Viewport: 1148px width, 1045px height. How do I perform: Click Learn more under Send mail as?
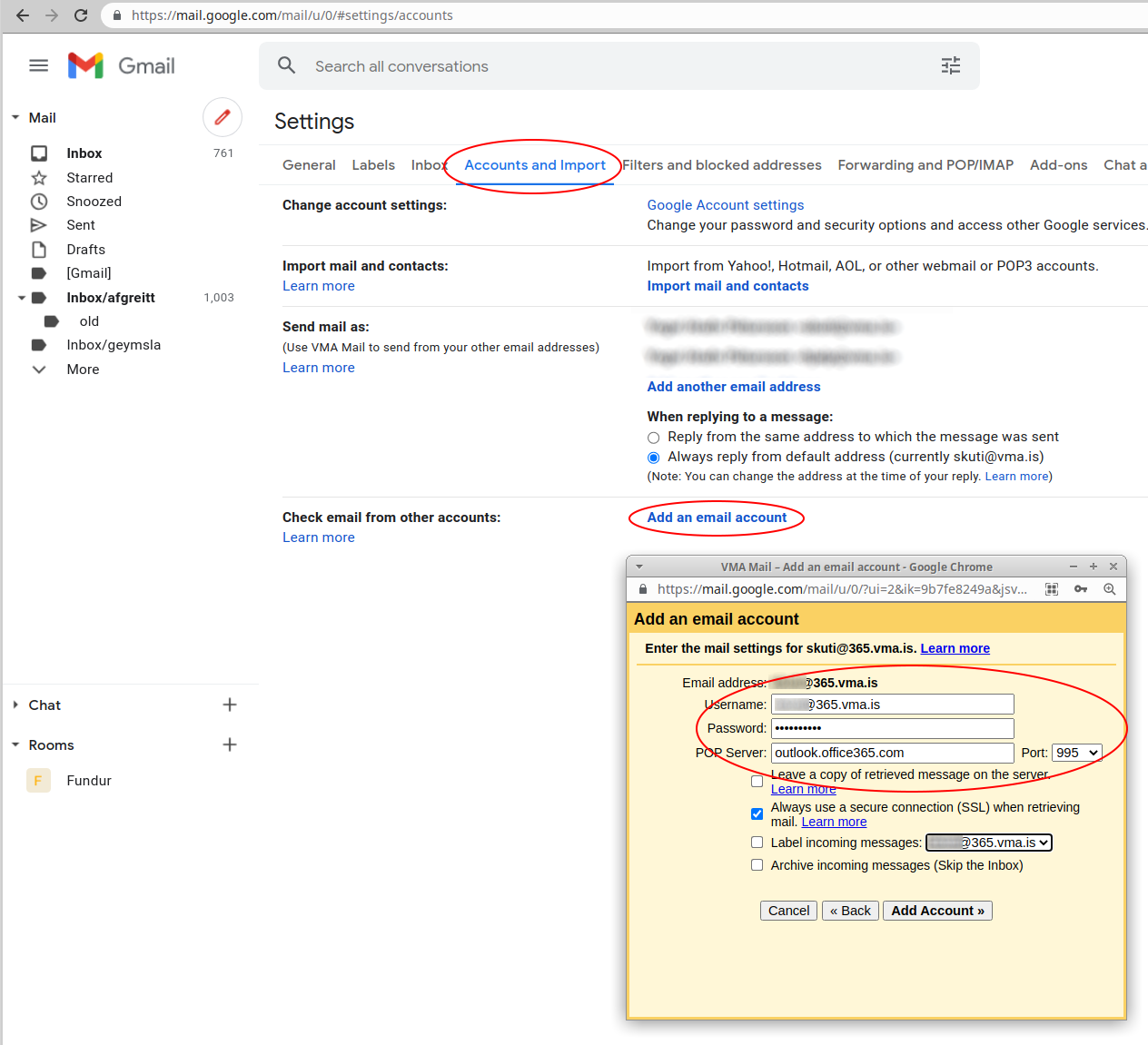pos(319,368)
